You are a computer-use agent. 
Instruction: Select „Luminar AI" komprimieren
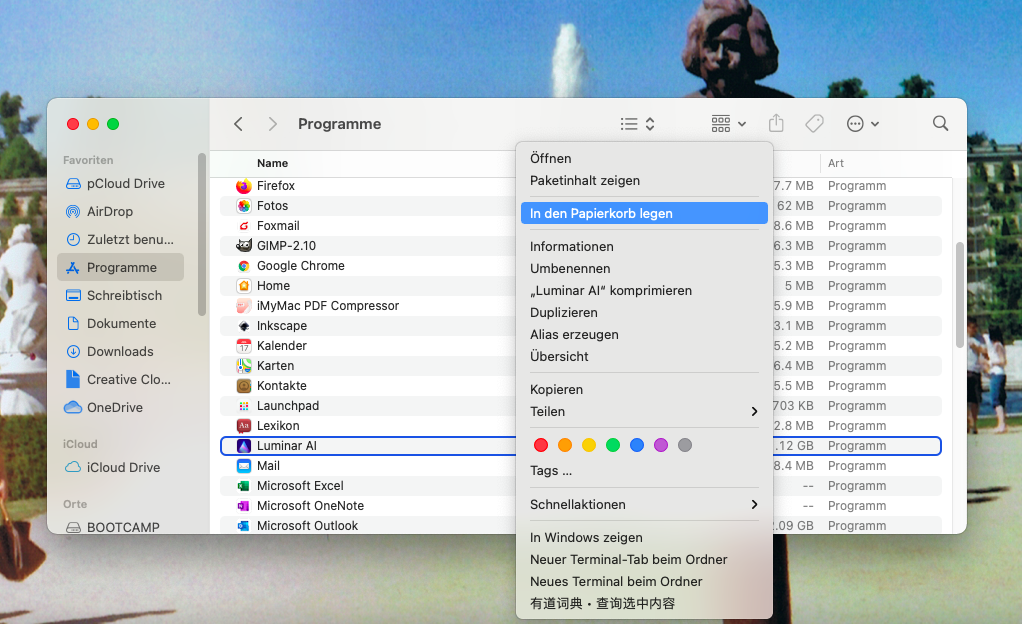[x=611, y=291]
